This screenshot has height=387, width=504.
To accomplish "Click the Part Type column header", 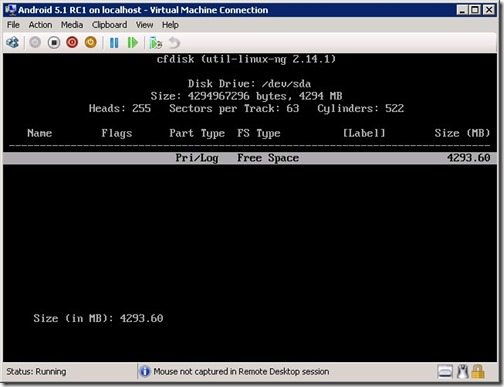I will [197, 134].
